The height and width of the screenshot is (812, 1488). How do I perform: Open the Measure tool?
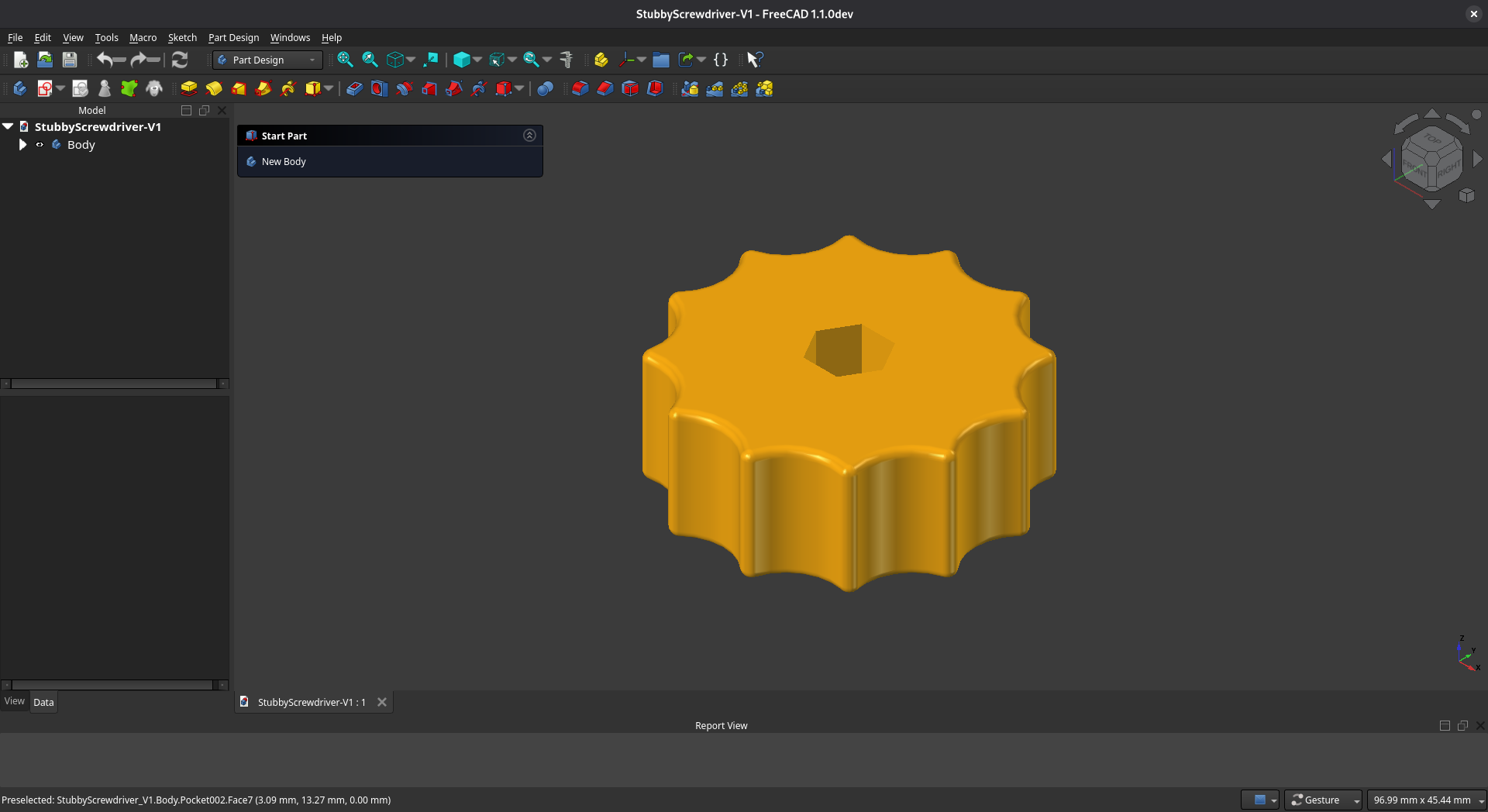point(567,60)
